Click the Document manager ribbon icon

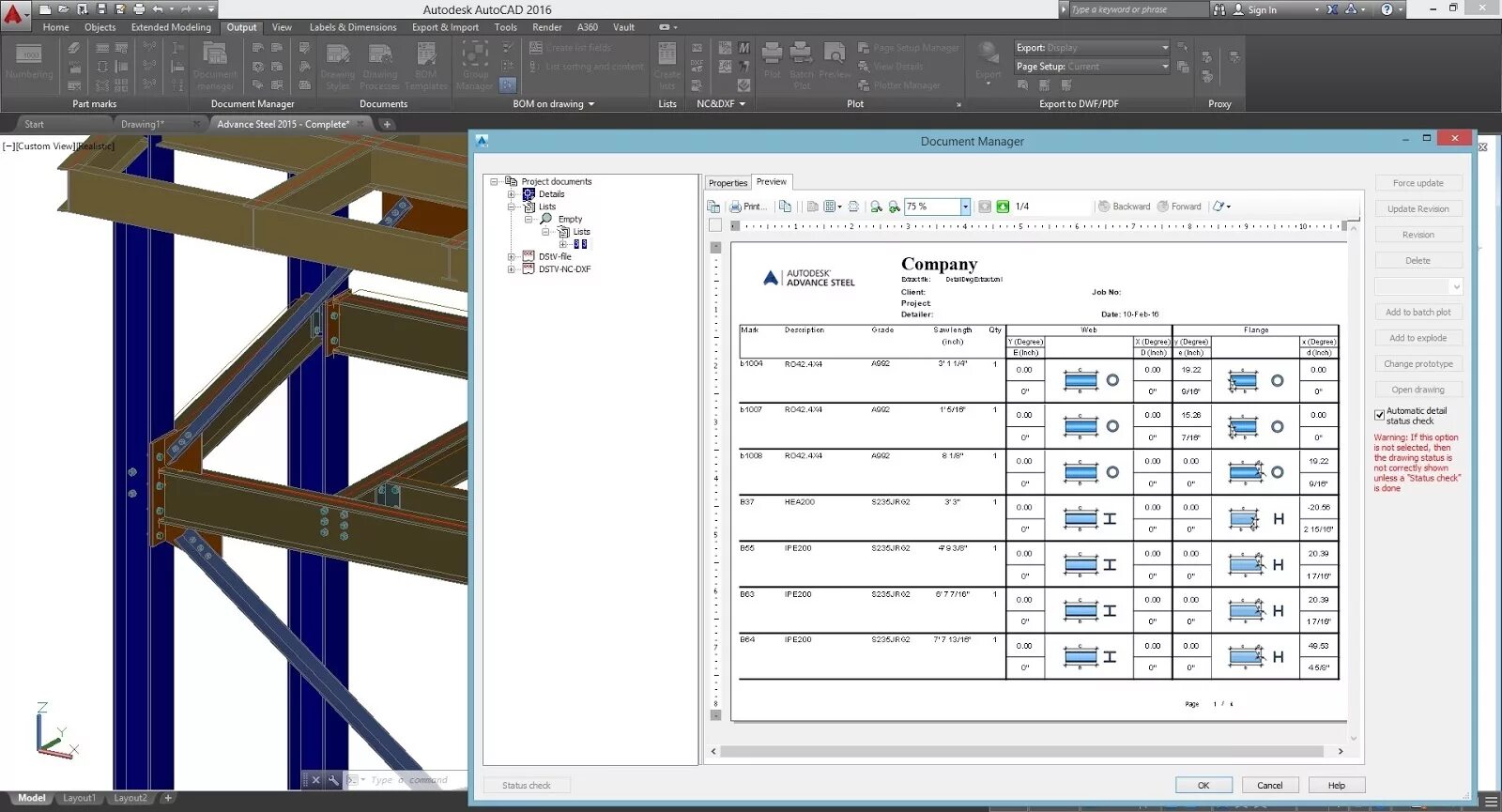[215, 65]
